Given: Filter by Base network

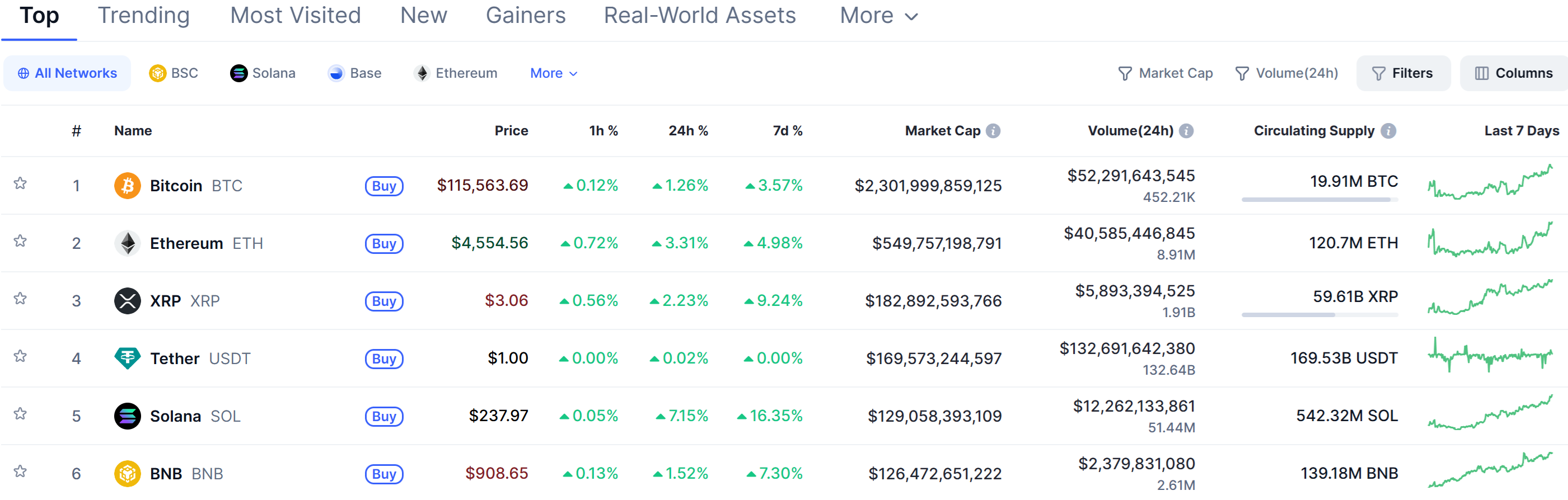Looking at the screenshot, I should [x=354, y=73].
